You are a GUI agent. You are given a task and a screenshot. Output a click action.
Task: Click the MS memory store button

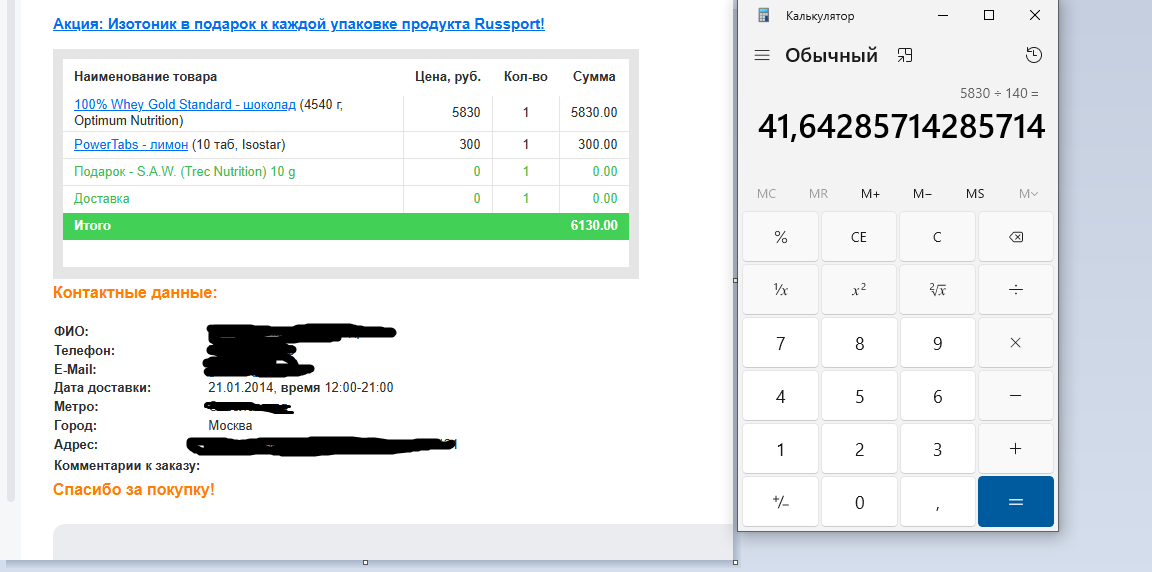pos(976,194)
